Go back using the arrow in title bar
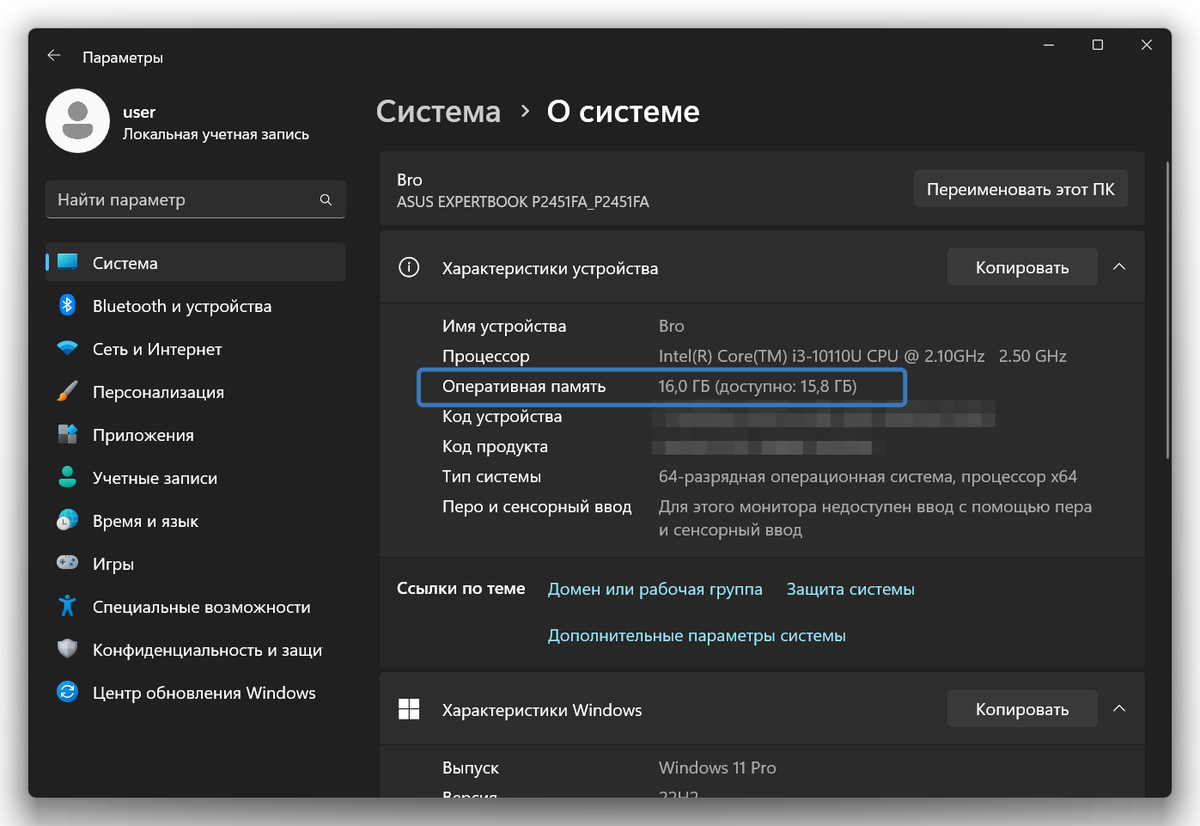This screenshot has width=1200, height=826. [x=54, y=56]
